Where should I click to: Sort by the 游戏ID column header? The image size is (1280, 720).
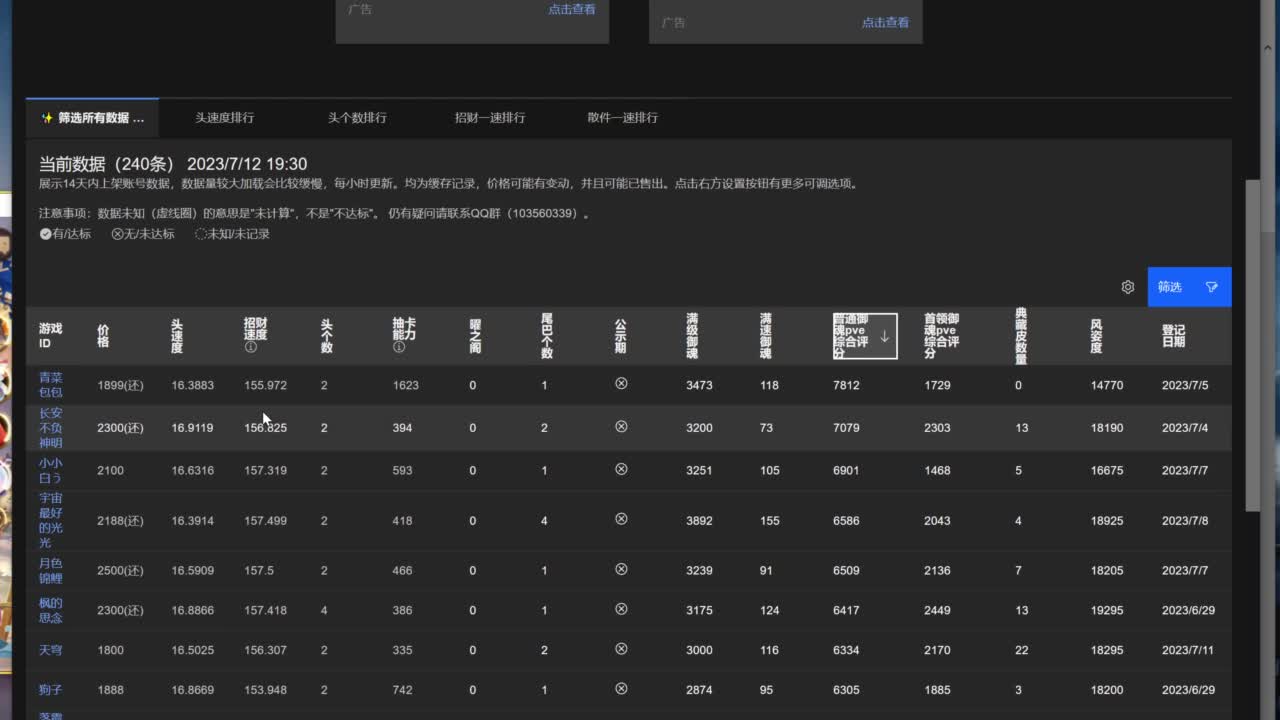50,335
